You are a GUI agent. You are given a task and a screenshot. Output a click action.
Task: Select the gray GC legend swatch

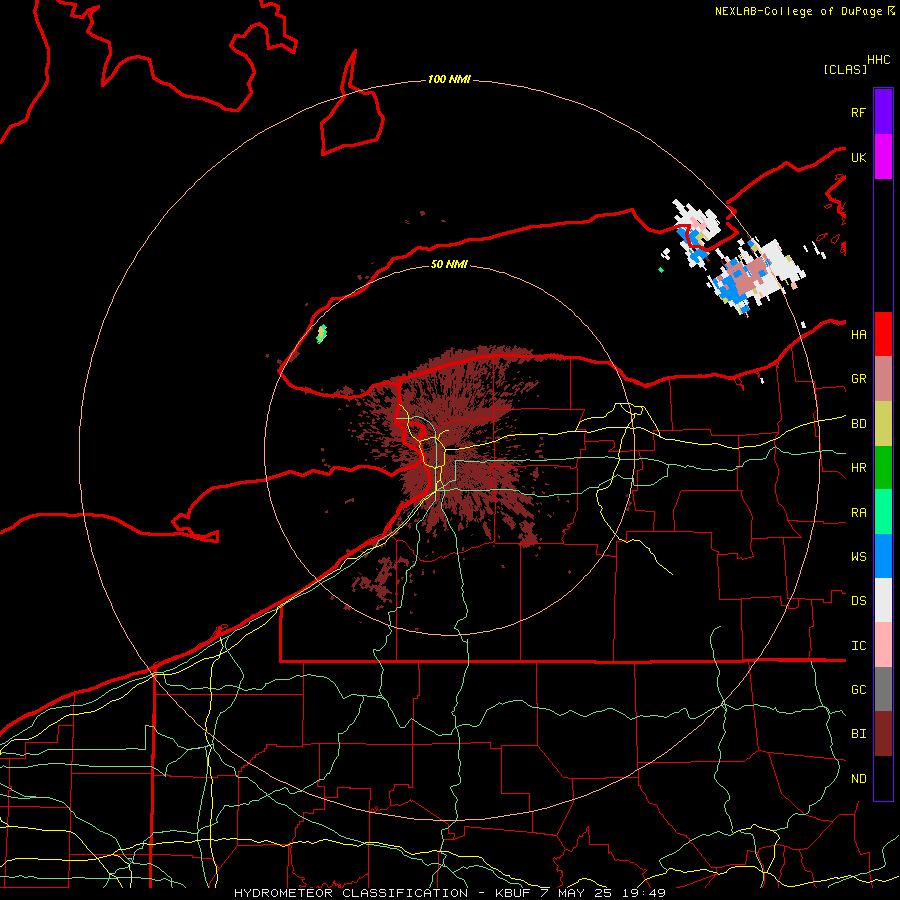coord(883,689)
